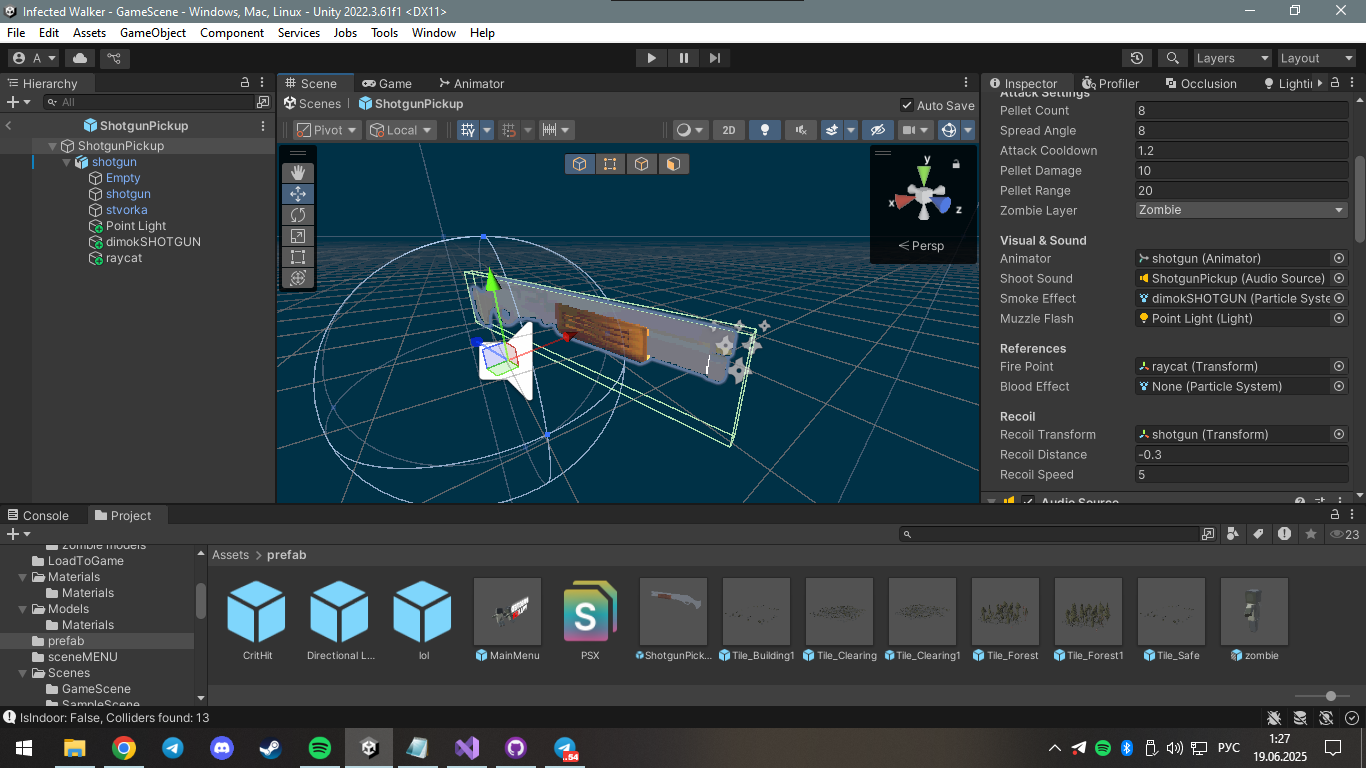Click the global search magnifier icon

1172,58
